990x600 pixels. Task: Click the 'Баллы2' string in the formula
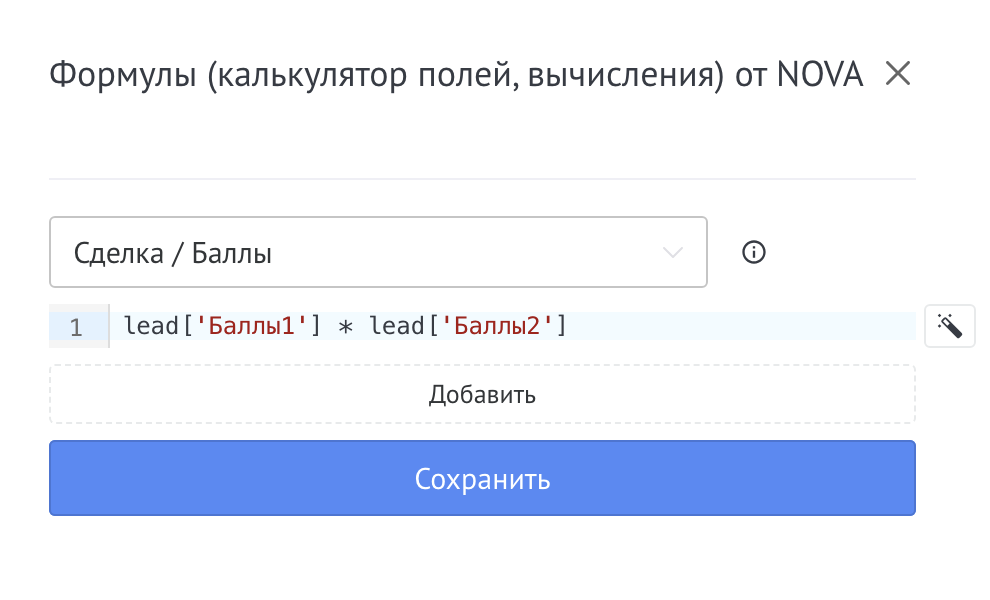pos(497,326)
